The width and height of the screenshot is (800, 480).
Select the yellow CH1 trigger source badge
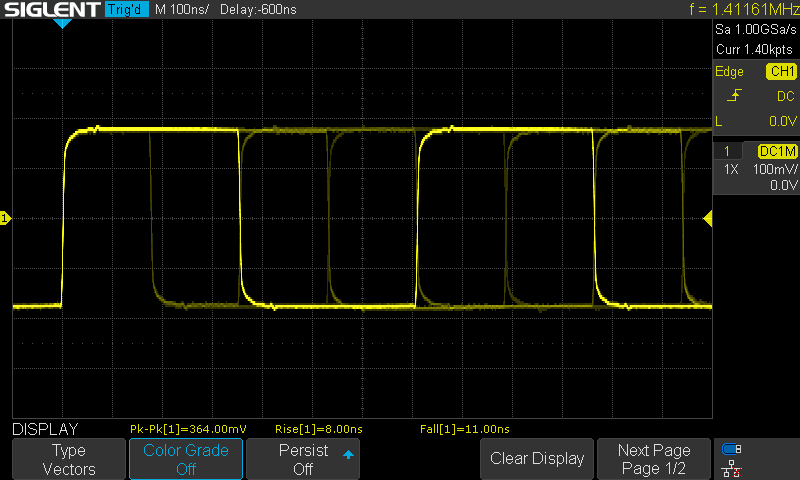780,72
